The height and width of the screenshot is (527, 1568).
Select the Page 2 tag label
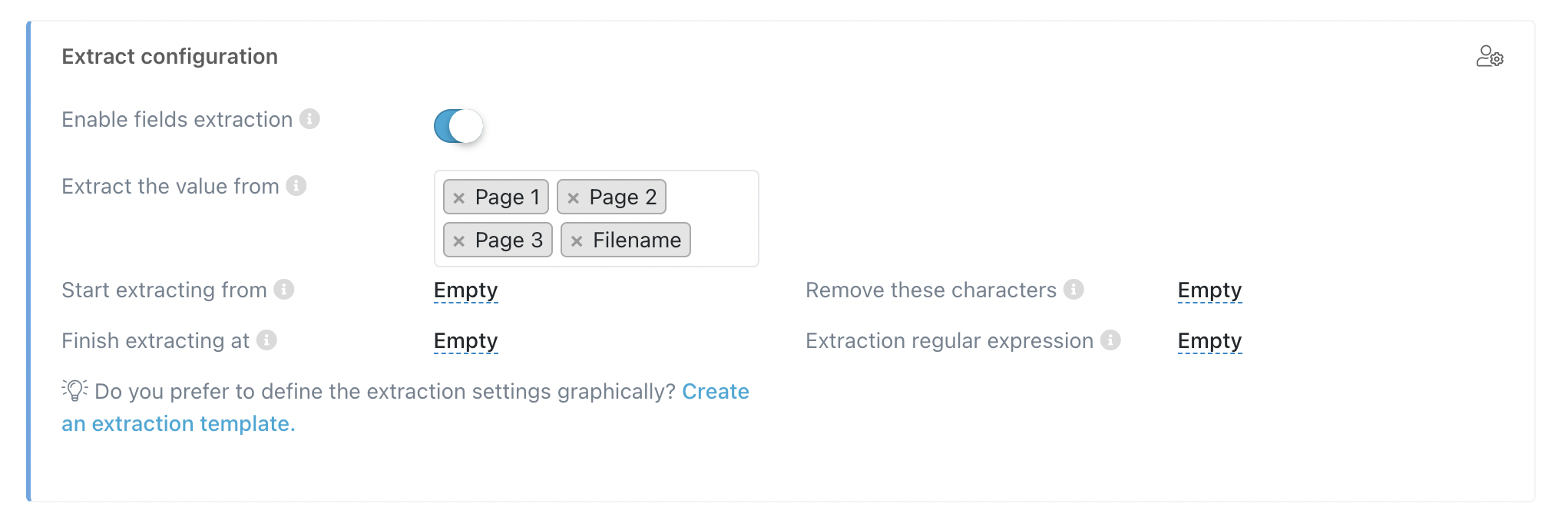pos(622,197)
